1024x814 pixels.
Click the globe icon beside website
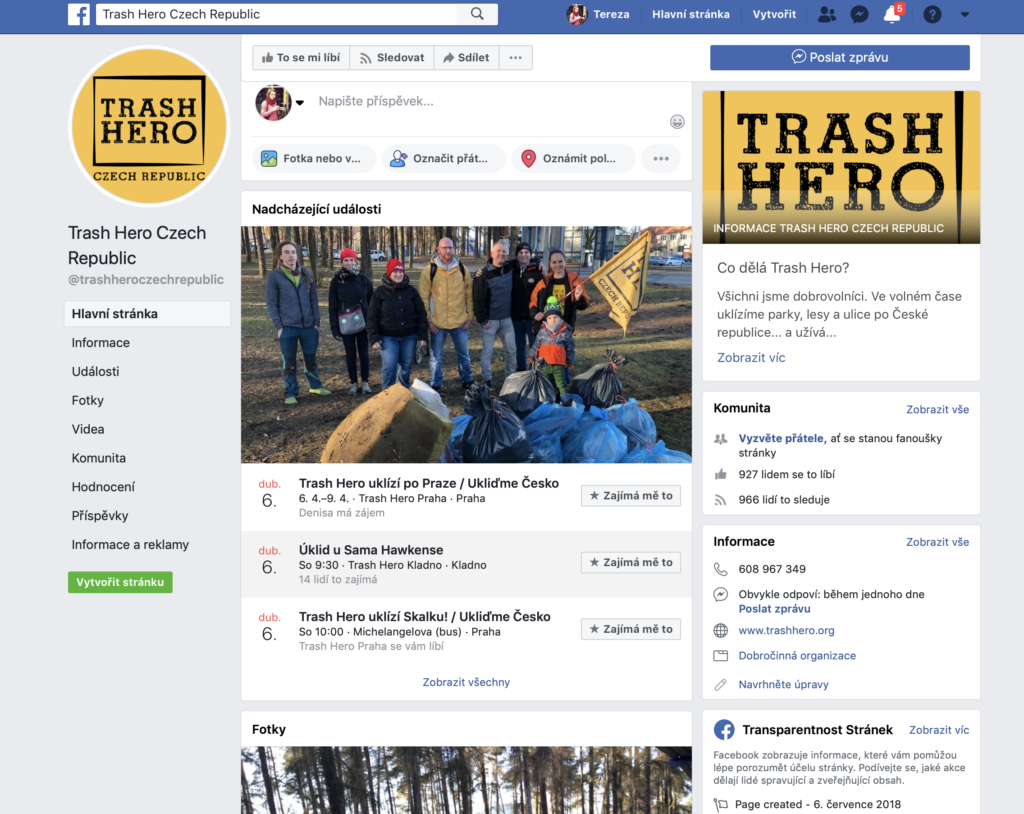tap(720, 630)
